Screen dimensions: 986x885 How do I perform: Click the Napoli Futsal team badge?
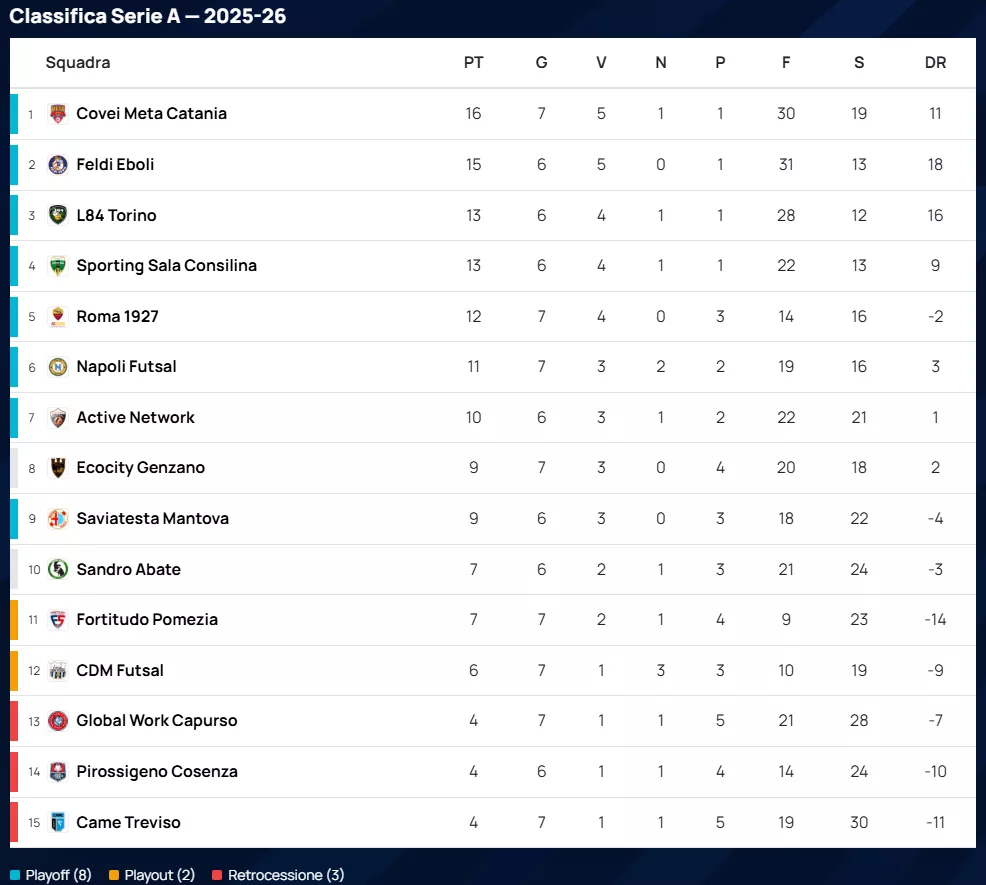point(58,367)
